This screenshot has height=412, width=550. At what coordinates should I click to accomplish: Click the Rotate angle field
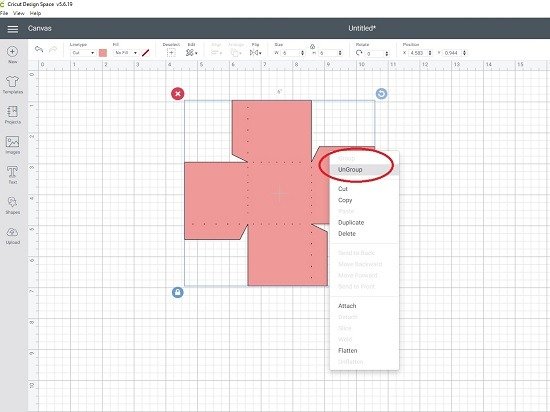[375, 53]
